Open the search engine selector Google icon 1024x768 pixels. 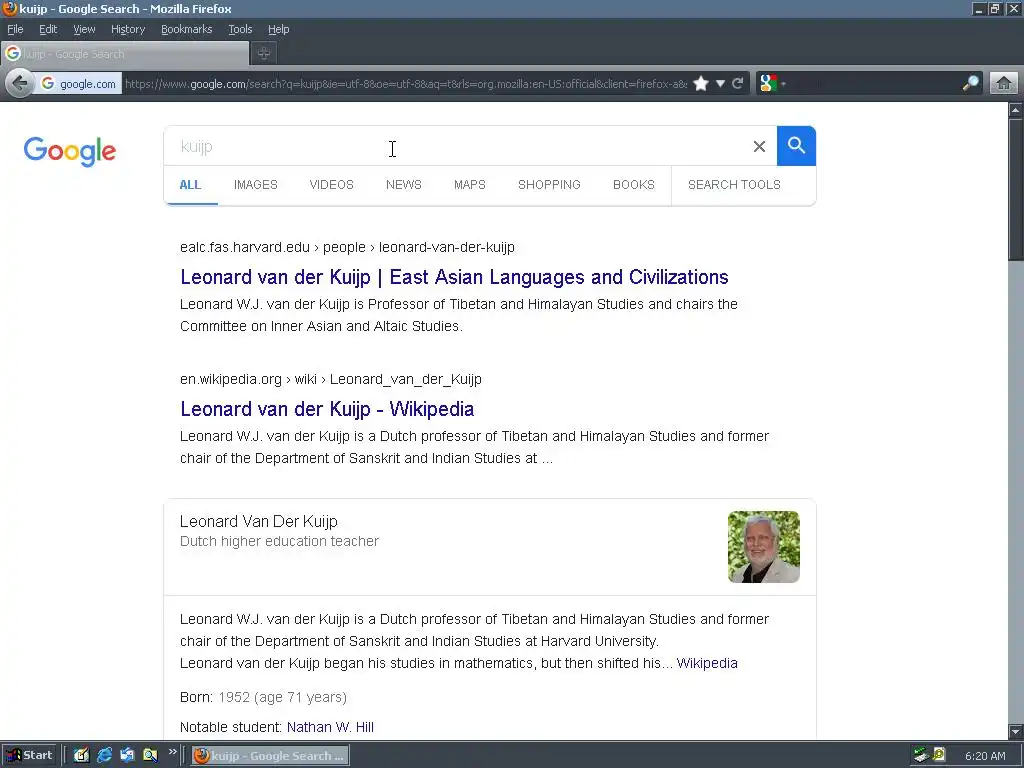coord(769,84)
